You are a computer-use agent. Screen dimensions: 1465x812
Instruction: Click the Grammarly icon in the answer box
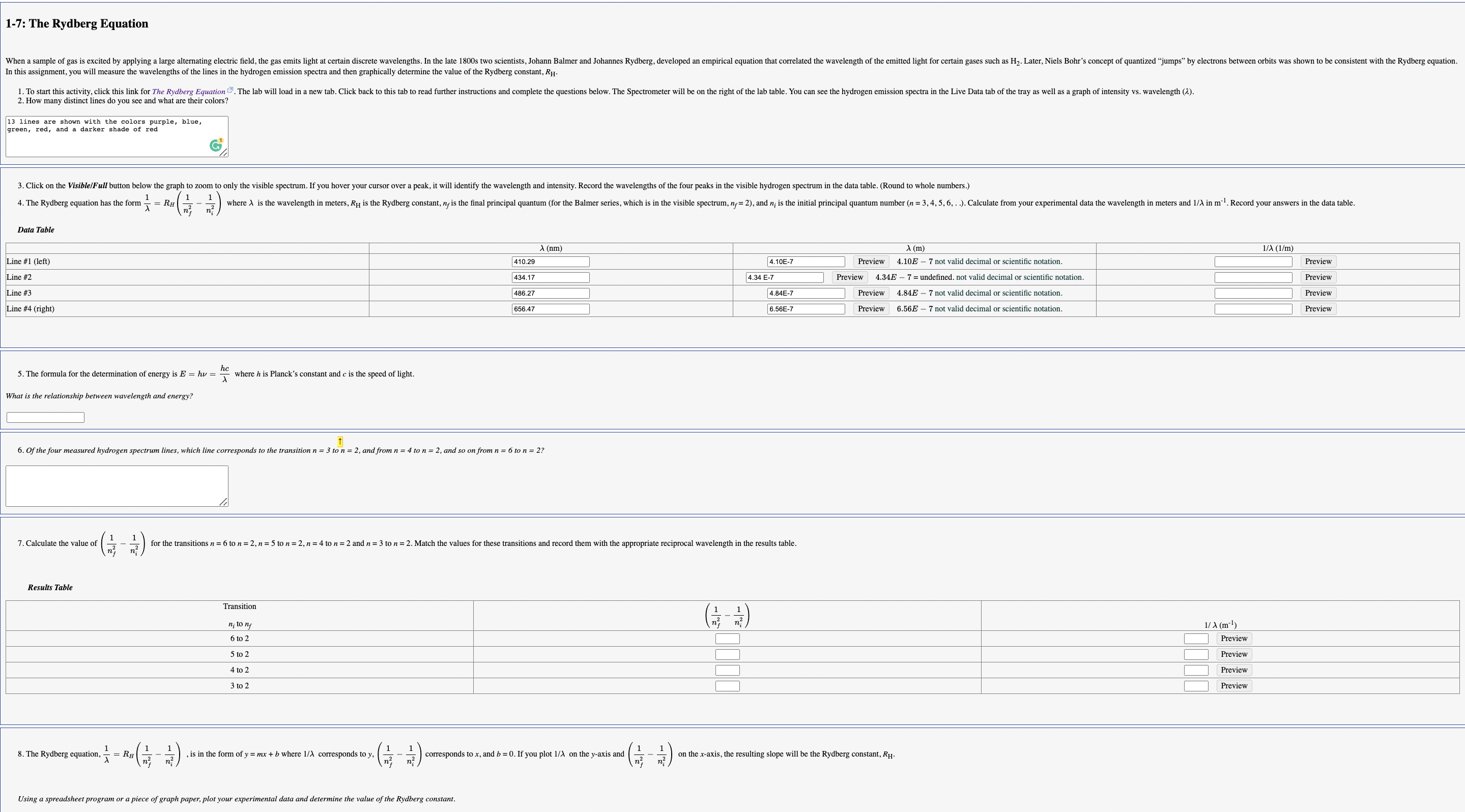[216, 146]
